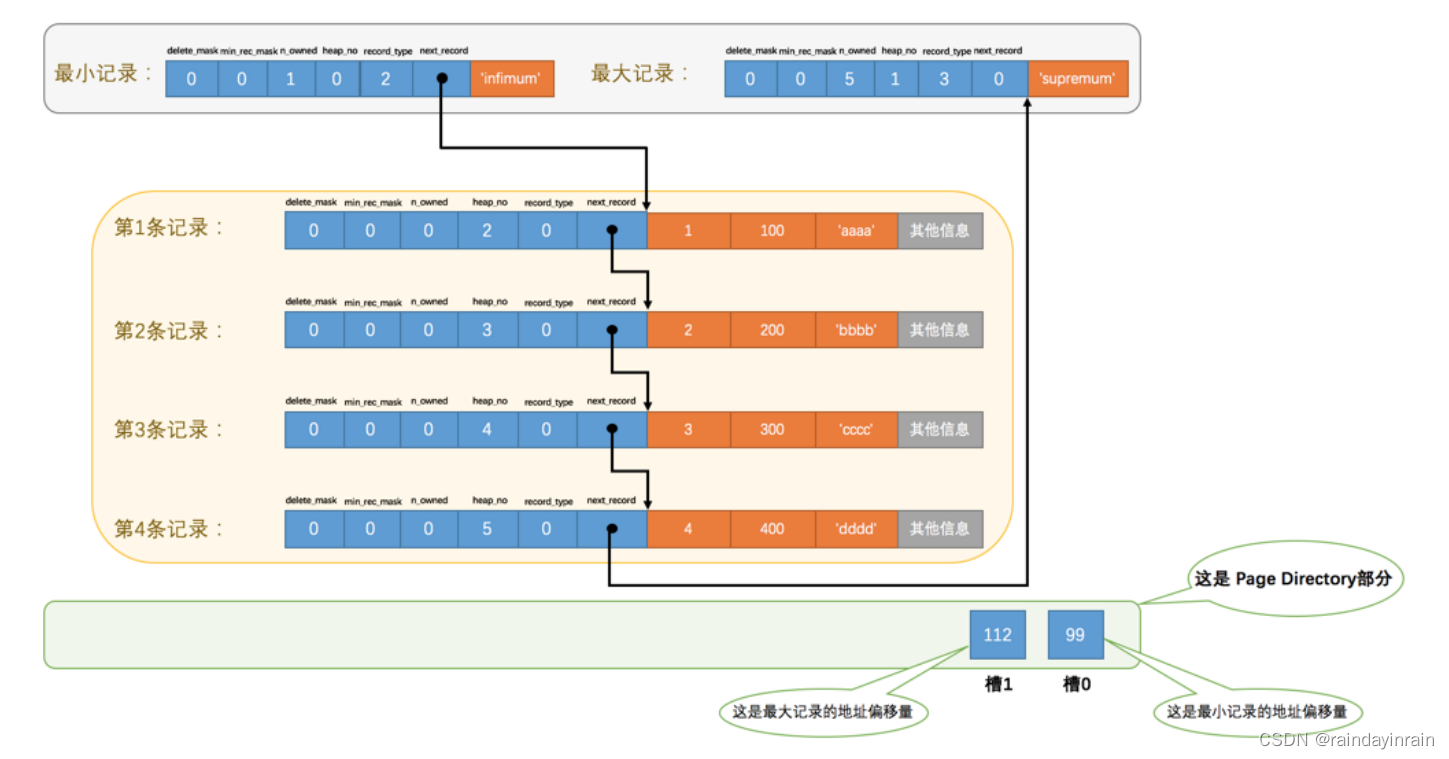
Task: Click the 第1条记录 row label
Action: [169, 228]
